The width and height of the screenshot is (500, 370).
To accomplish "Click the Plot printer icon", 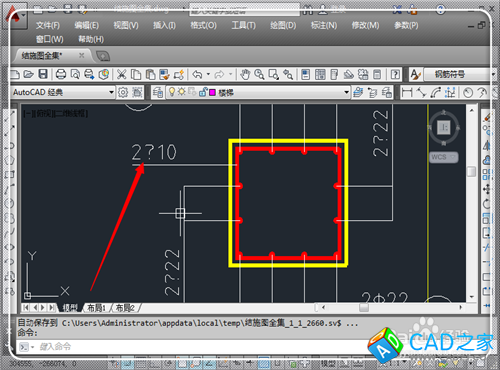I will 61,74.
